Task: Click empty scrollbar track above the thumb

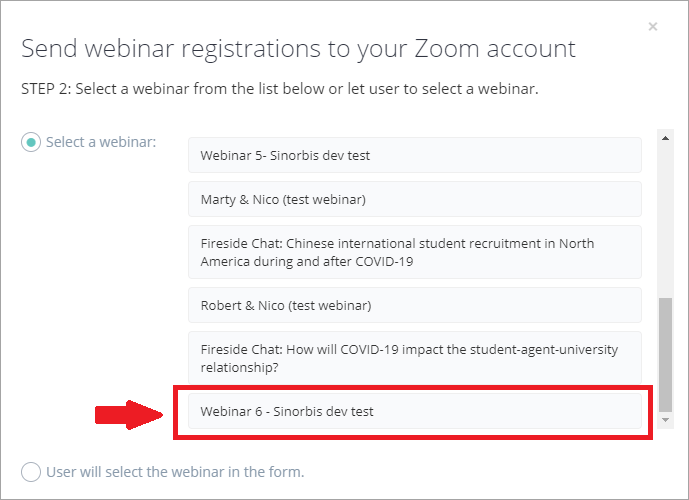Action: click(665, 220)
